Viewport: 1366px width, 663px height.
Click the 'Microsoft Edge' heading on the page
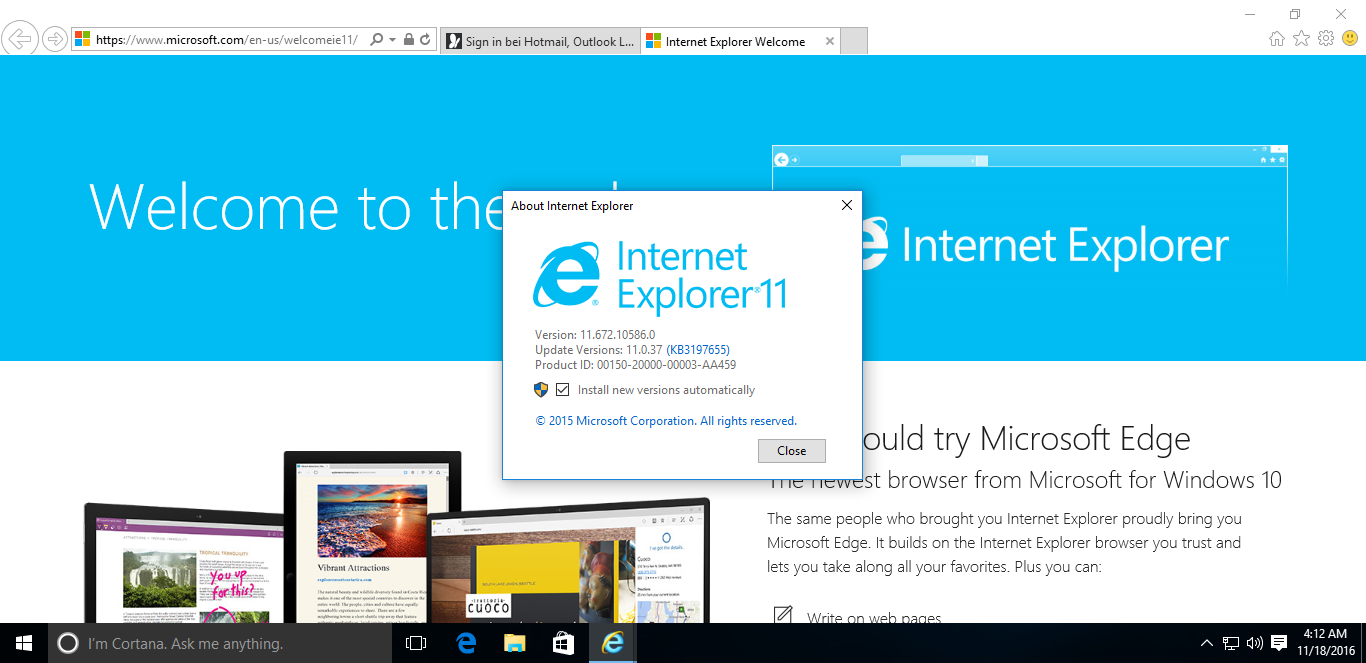[x=1085, y=438]
